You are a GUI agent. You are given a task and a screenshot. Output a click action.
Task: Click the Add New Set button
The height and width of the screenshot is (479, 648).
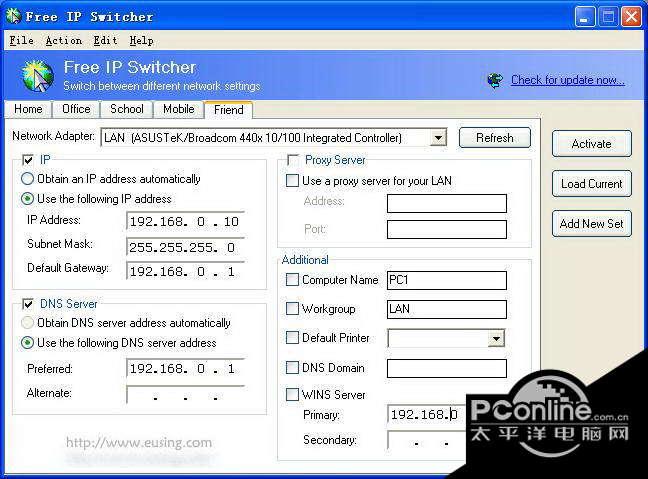click(x=591, y=224)
